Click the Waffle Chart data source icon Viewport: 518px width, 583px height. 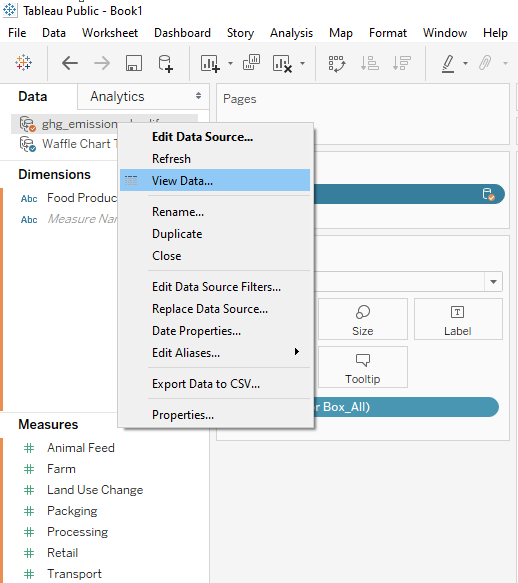point(28,144)
